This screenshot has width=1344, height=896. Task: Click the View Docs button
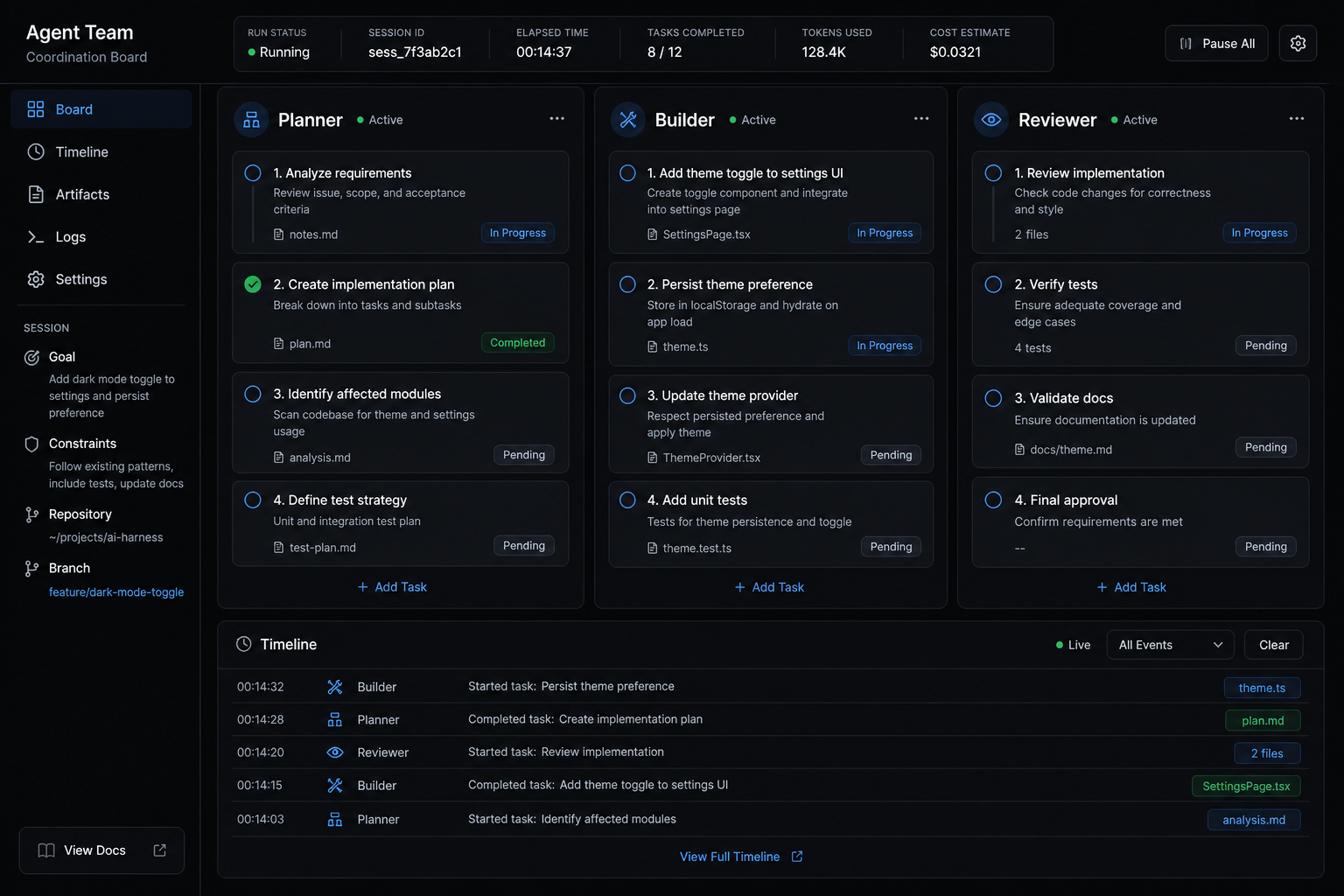pos(101,850)
